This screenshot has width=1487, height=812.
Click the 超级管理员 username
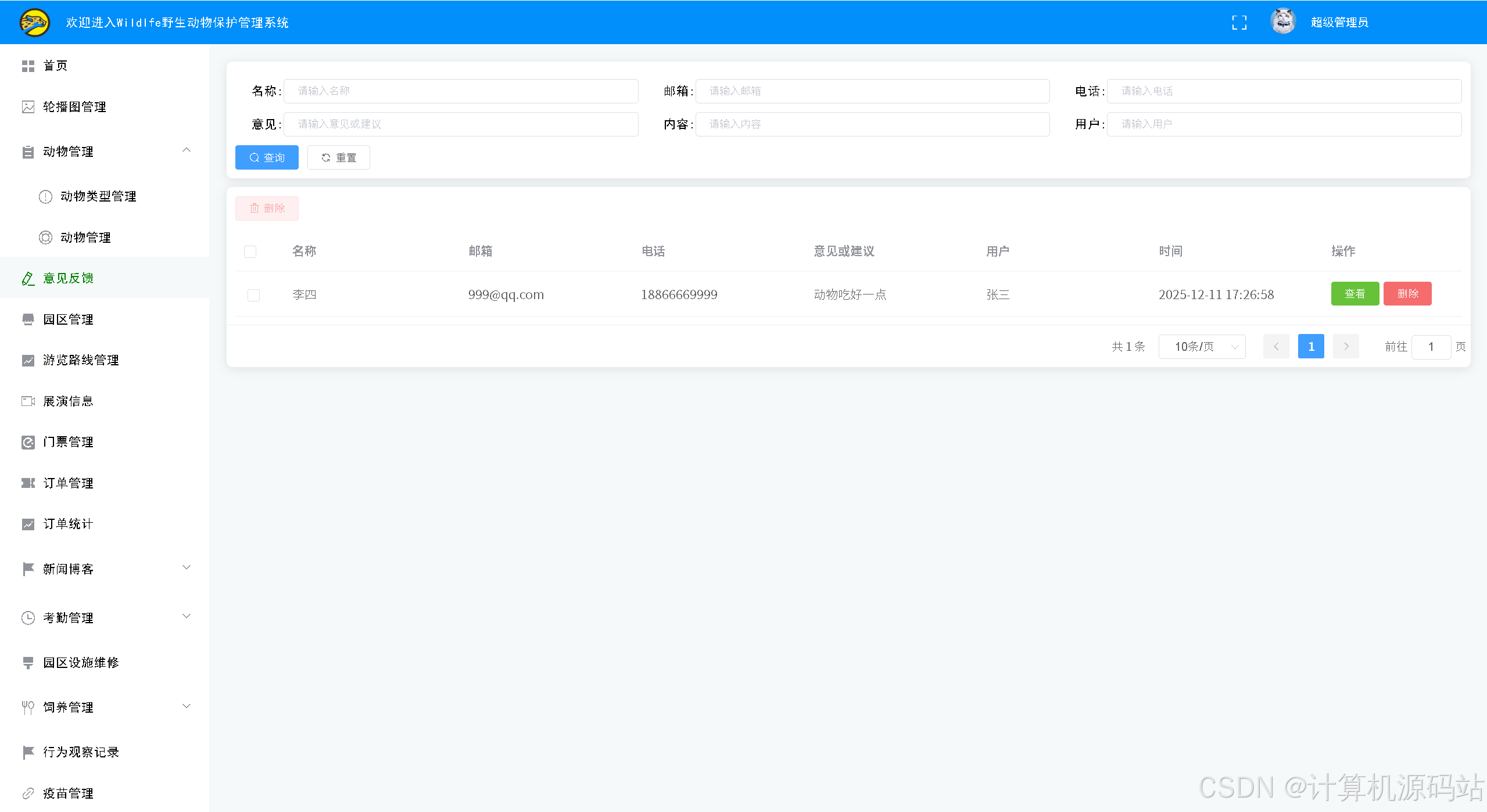[1339, 23]
